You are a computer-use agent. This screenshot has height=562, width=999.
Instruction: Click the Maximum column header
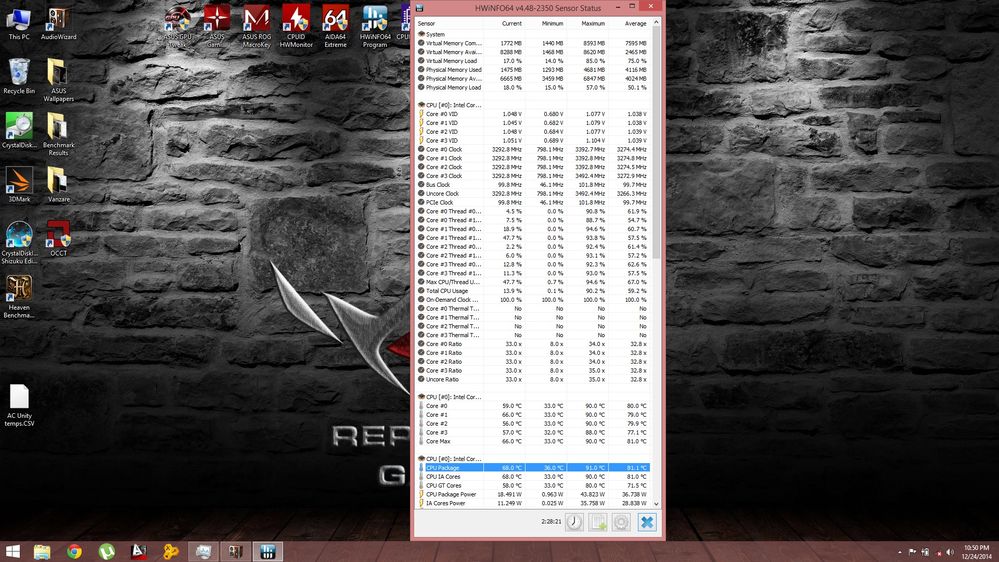(586, 24)
